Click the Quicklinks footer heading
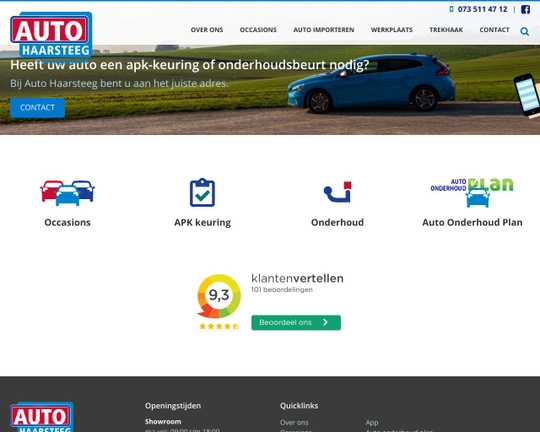Screen dimensions: 540x432 [299, 406]
